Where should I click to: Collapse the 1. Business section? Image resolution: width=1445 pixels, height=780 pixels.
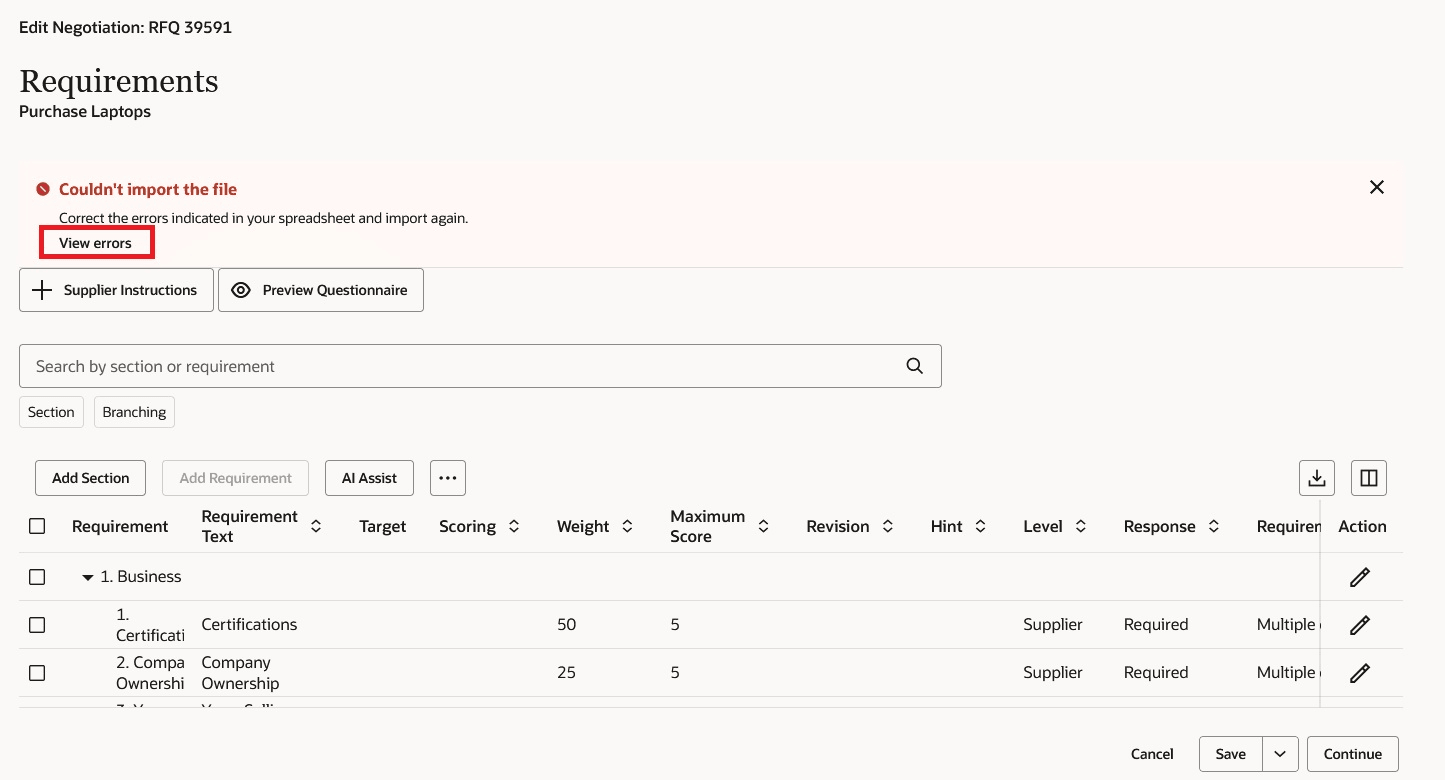(x=88, y=578)
